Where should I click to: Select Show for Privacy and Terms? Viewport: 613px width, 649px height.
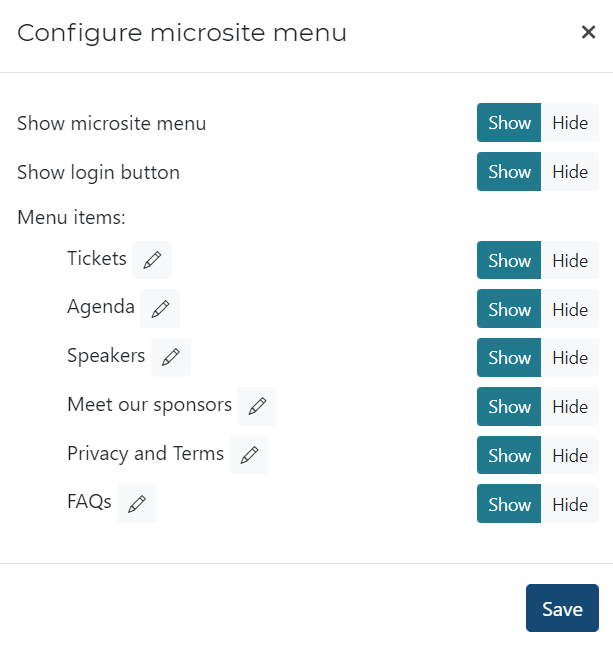(509, 456)
